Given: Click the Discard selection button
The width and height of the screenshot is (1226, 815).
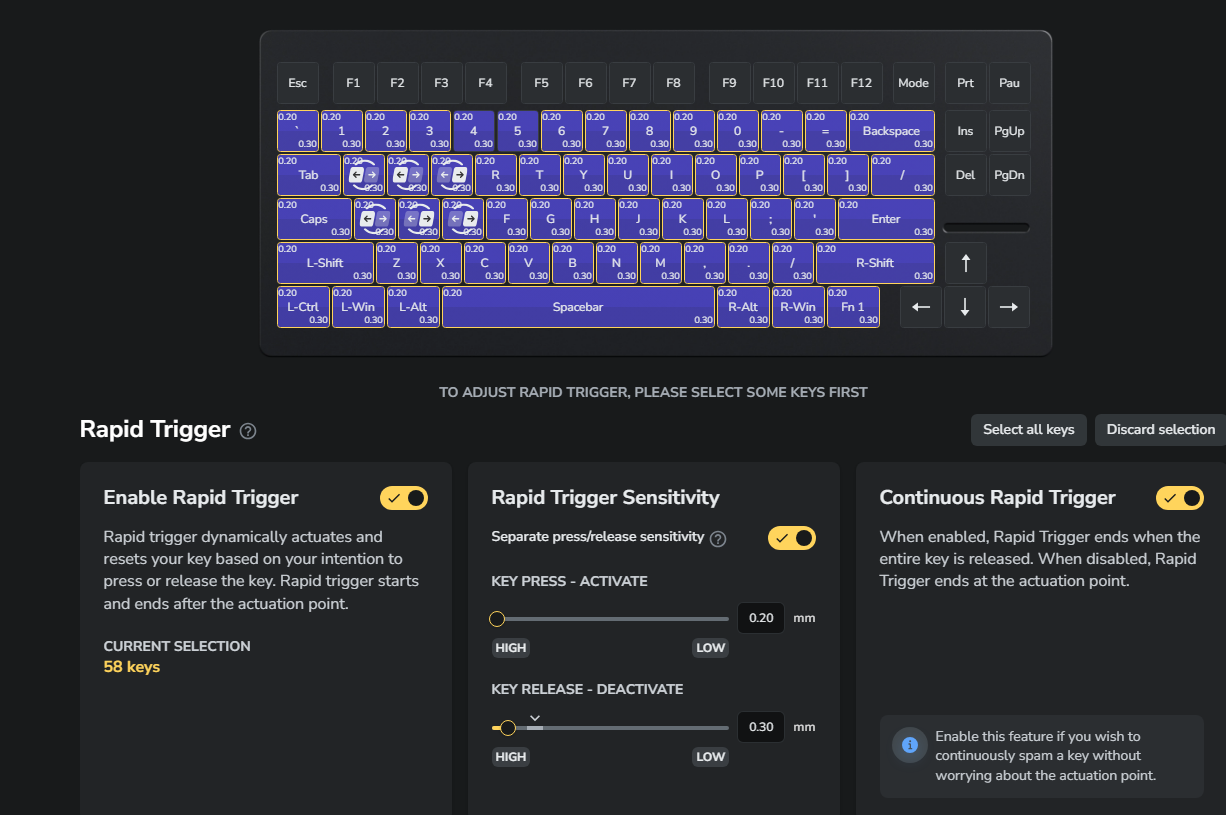Looking at the screenshot, I should (x=1160, y=430).
